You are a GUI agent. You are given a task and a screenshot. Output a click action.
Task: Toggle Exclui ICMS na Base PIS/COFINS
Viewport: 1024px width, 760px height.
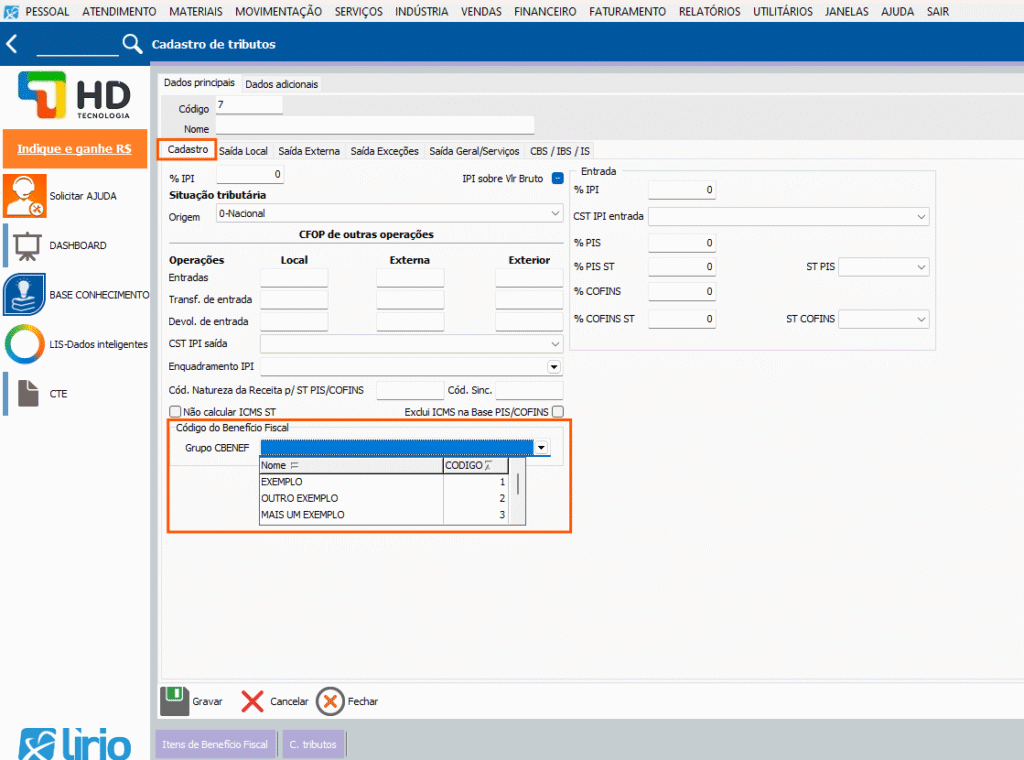pyautogui.click(x=558, y=411)
